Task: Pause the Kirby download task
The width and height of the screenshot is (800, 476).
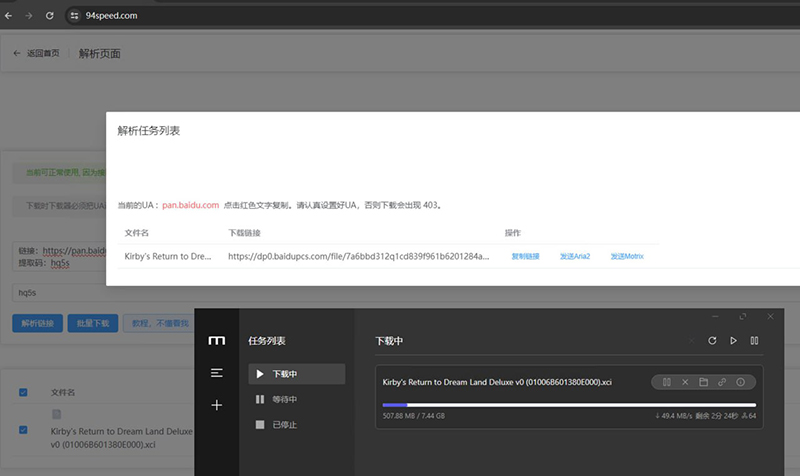Action: point(667,382)
